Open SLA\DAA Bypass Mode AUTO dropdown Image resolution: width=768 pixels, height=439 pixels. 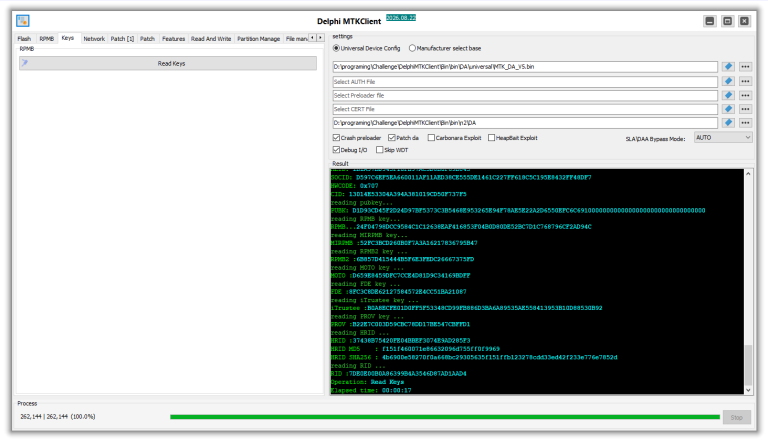click(x=722, y=138)
